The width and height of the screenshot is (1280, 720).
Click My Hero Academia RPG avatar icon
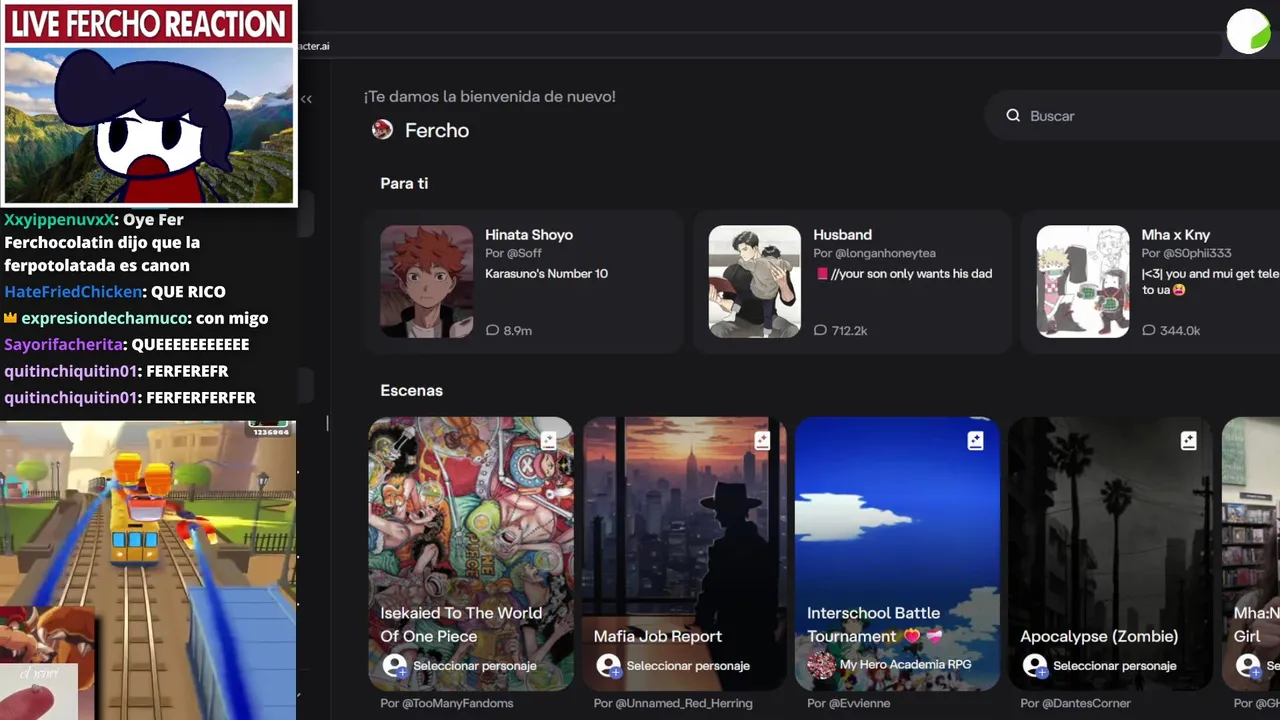[821, 665]
